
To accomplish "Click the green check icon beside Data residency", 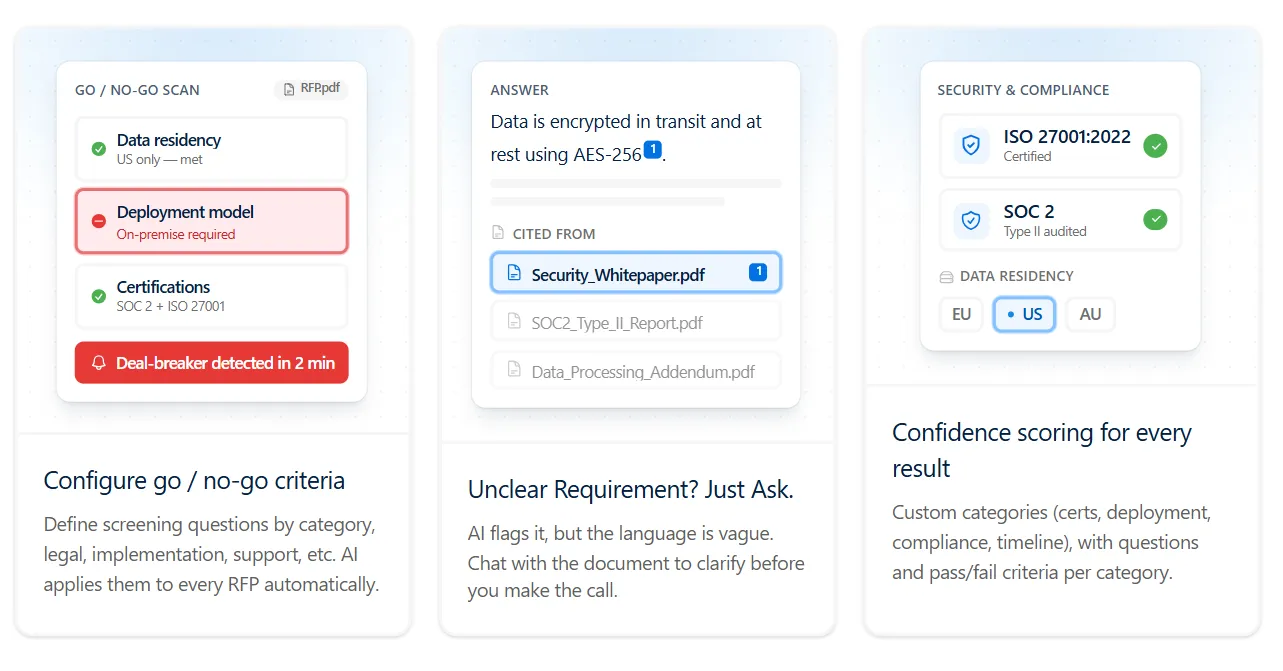I will pyautogui.click(x=99, y=149).
